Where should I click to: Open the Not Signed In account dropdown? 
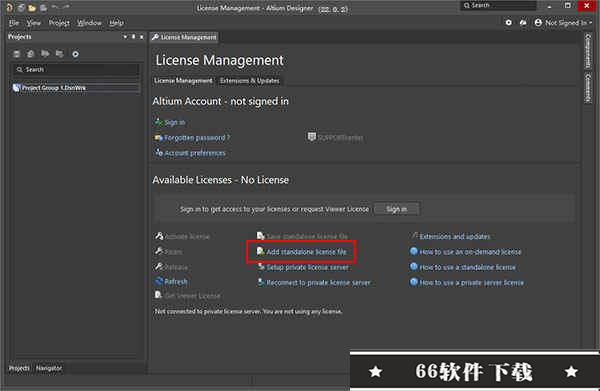(x=563, y=23)
